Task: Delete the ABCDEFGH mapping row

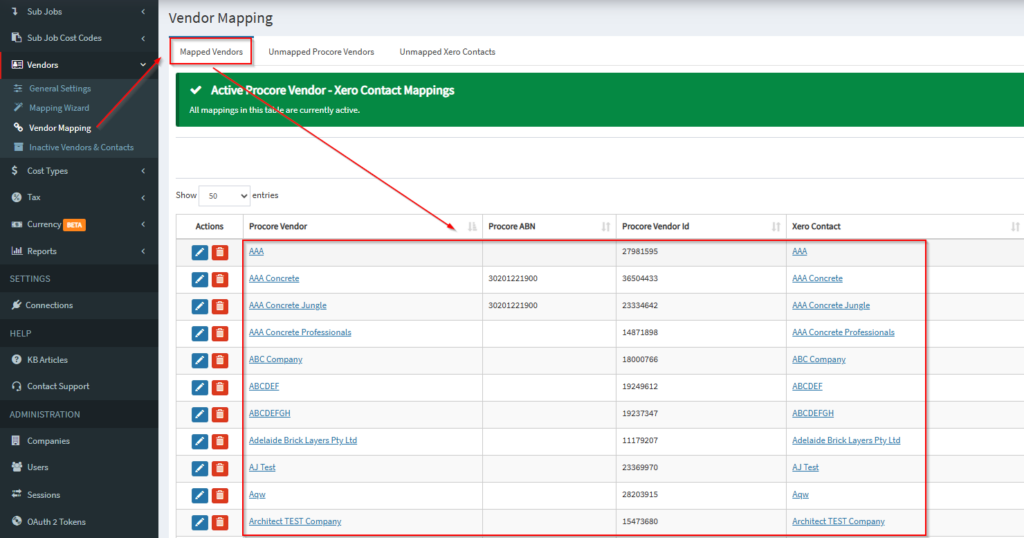Action: [220, 414]
